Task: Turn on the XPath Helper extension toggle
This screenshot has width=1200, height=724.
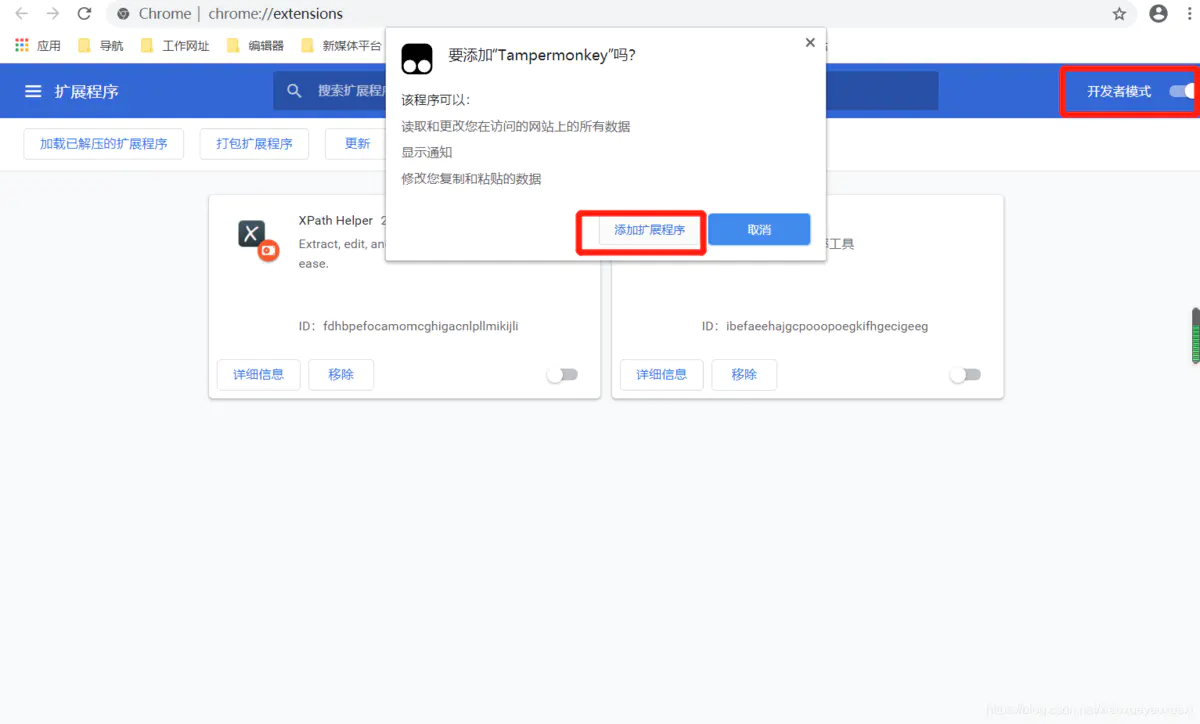Action: coord(562,374)
